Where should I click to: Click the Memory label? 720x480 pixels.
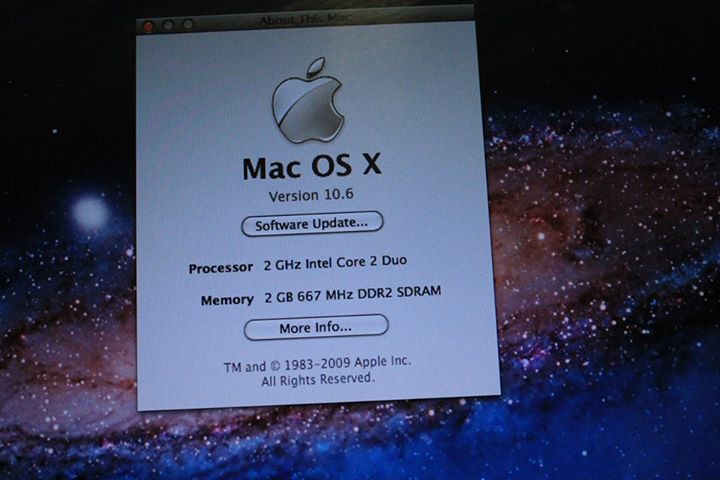[227, 300]
